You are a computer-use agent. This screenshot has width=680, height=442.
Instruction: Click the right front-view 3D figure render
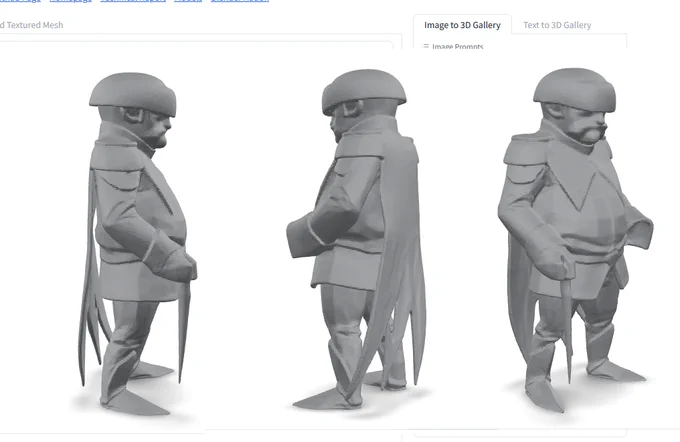click(575, 239)
